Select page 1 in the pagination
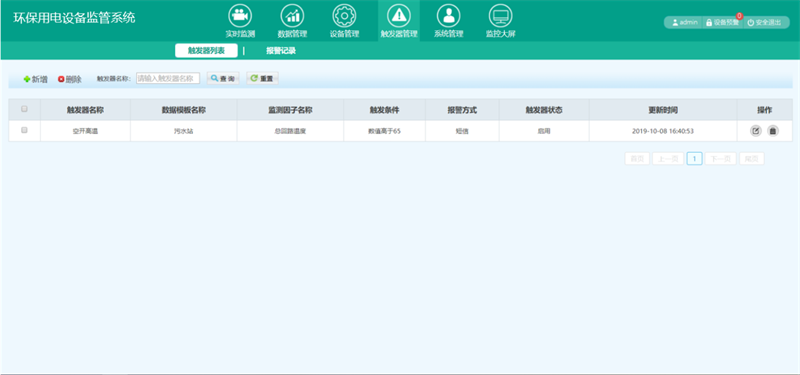This screenshot has width=800, height=375. point(694,159)
